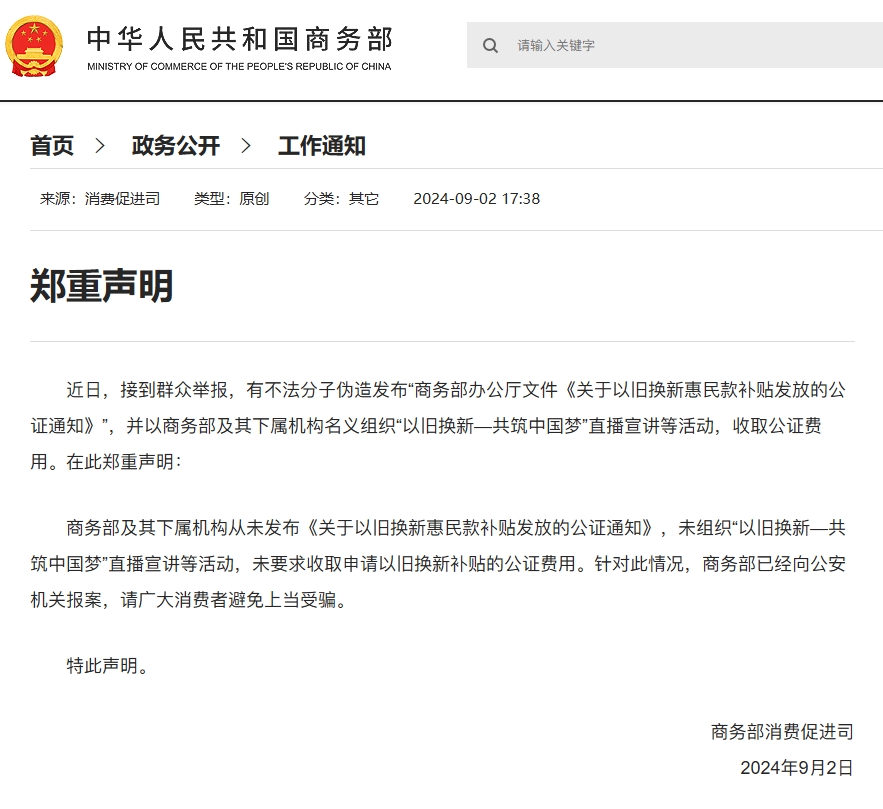Click the search magnifier icon
The image size is (883, 809).
[490, 45]
